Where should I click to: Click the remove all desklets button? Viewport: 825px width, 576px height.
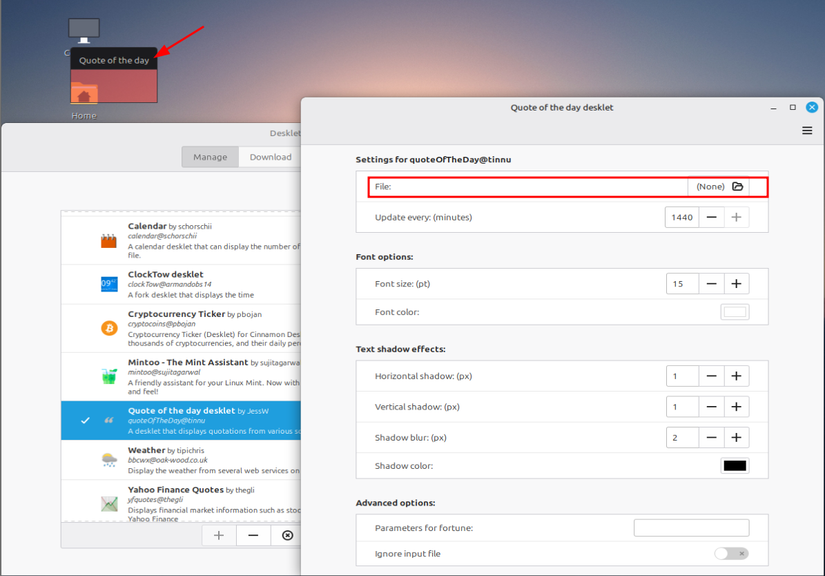pyautogui.click(x=287, y=535)
